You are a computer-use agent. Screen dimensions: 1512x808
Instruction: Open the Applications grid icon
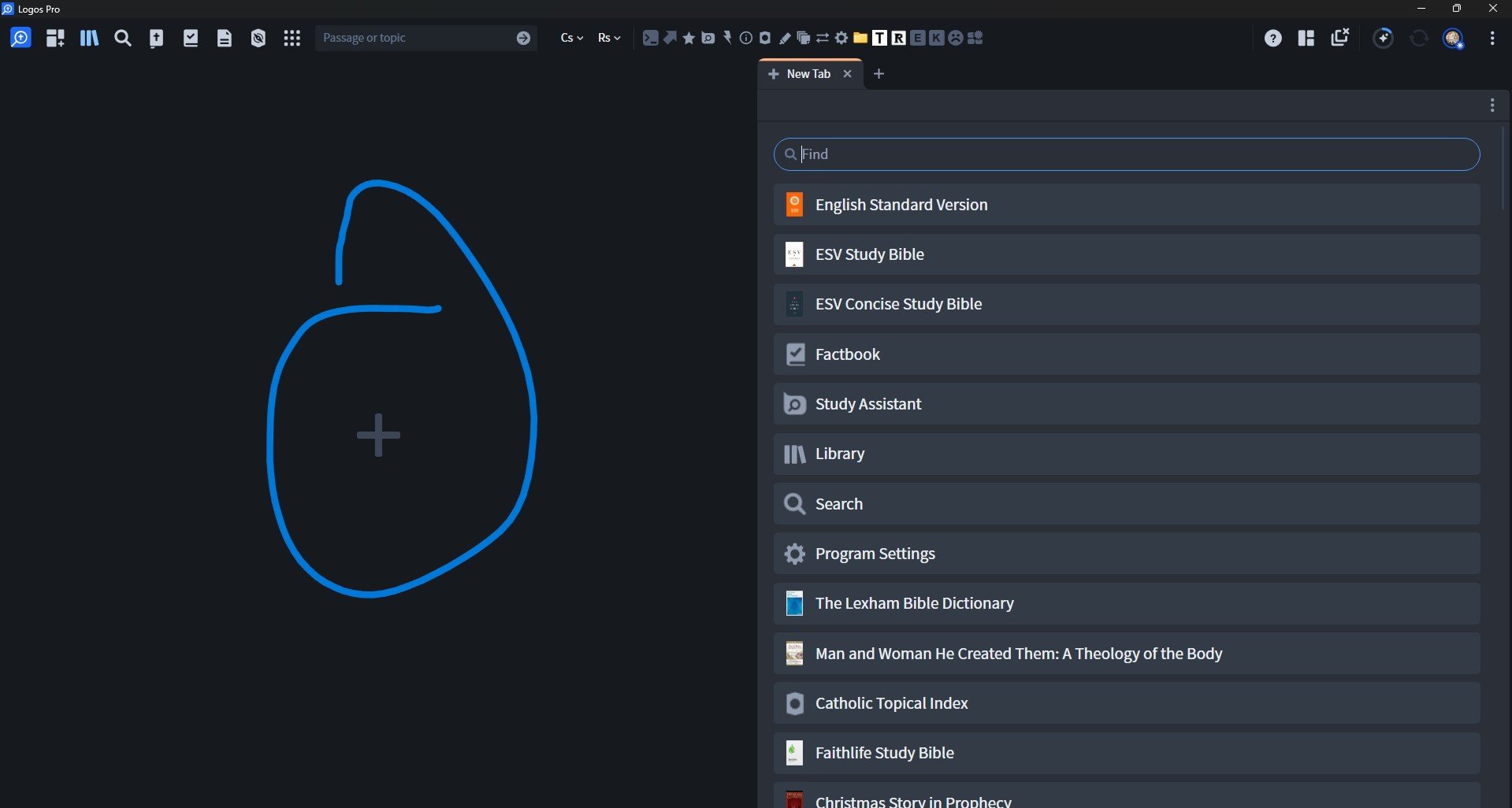[292, 38]
